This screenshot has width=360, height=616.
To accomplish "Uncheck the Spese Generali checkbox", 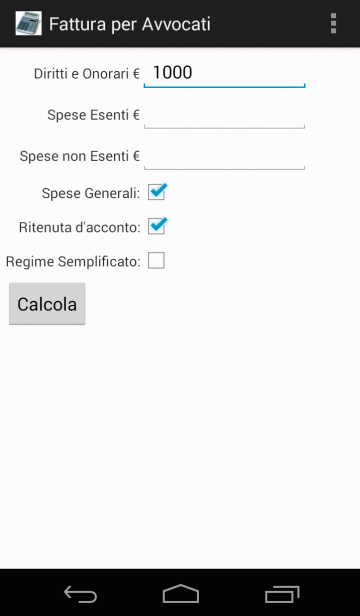I will point(156,192).
